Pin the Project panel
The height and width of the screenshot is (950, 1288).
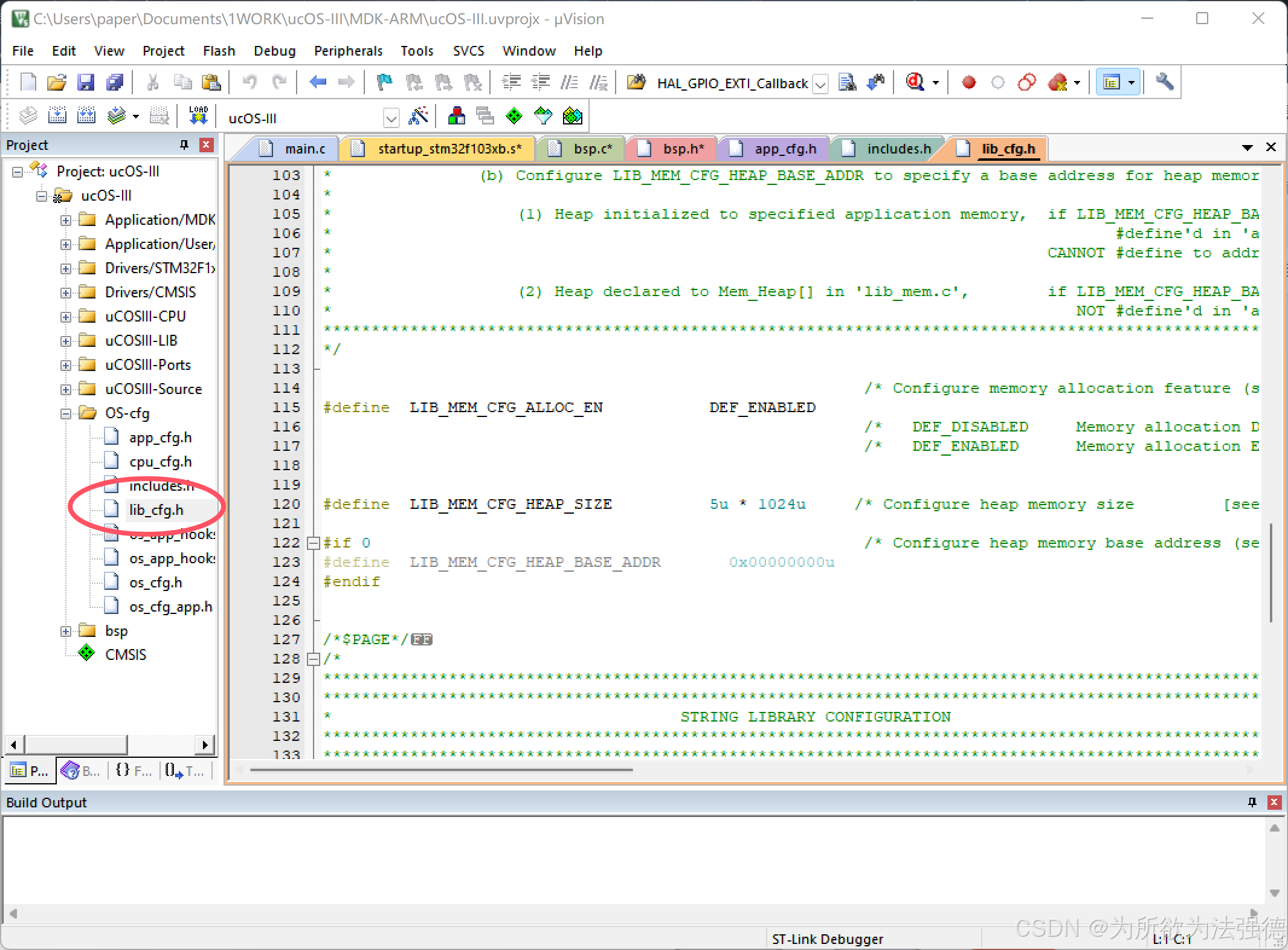[x=183, y=144]
